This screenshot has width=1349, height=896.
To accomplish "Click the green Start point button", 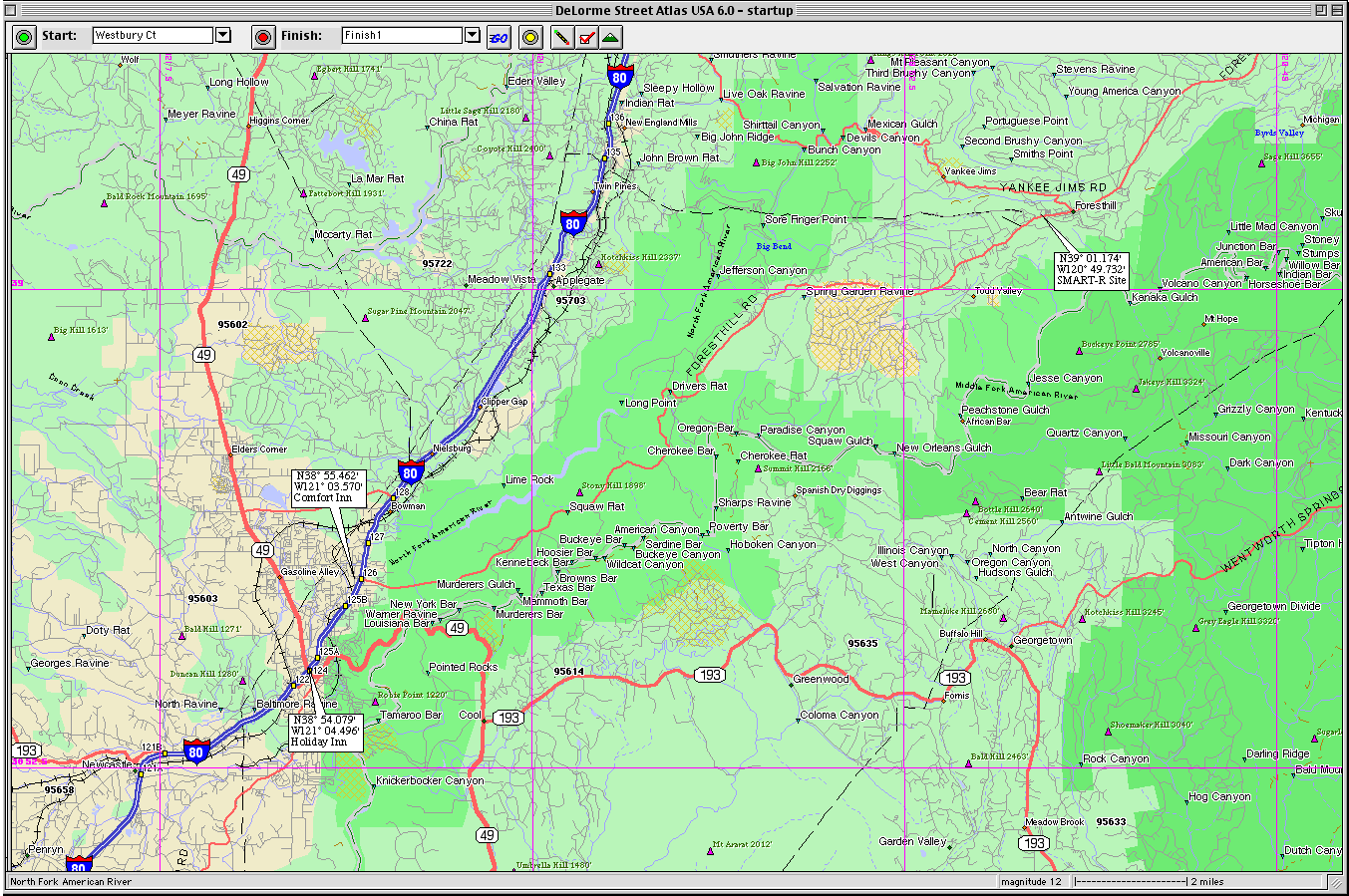I will (25, 37).
